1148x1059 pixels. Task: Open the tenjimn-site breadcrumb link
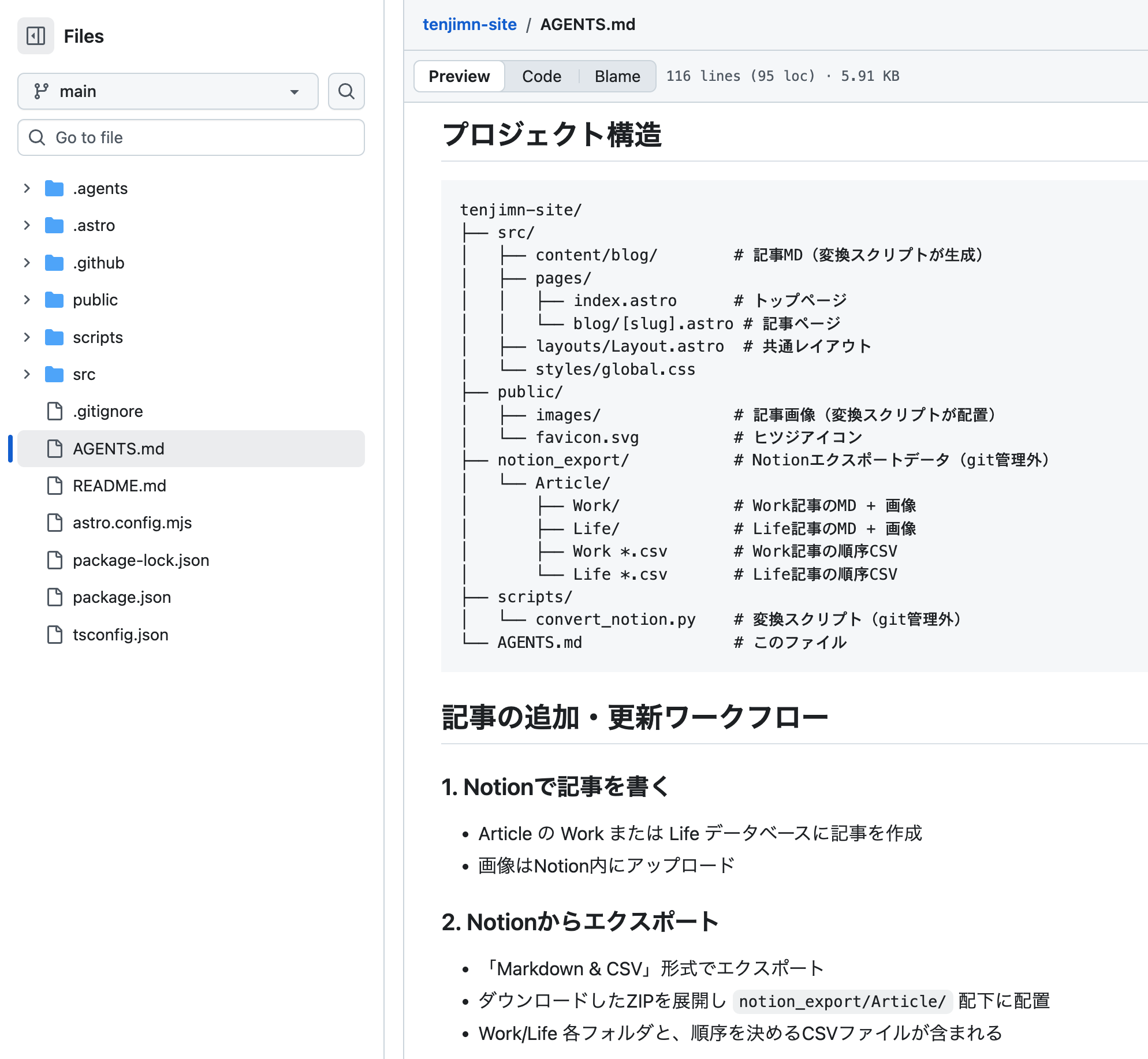click(469, 24)
